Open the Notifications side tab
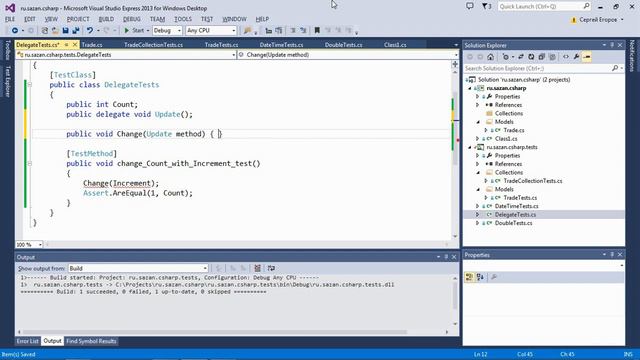The image size is (640, 360). click(632, 56)
